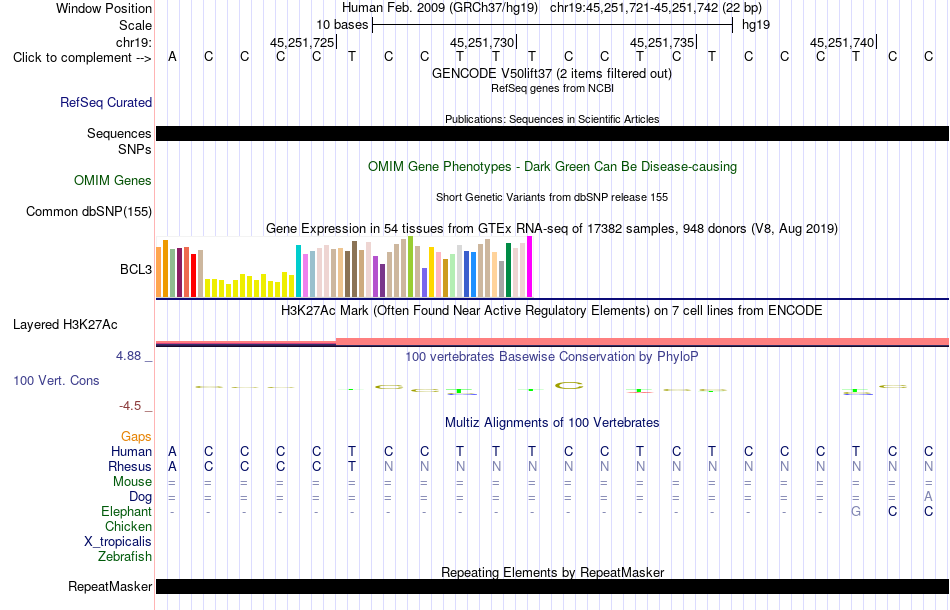
Task: Click the -4.5 PhyloP minimum value
Action: (130, 406)
